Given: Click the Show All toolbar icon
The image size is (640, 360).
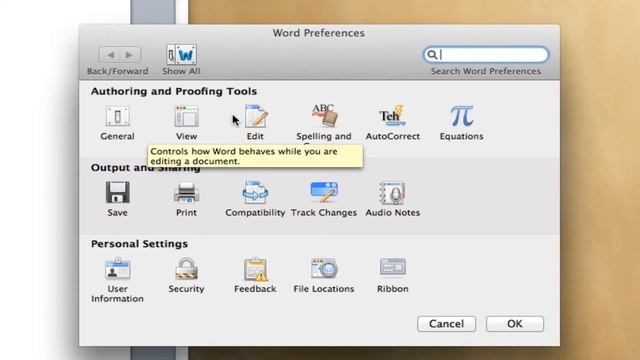Looking at the screenshot, I should point(181,55).
